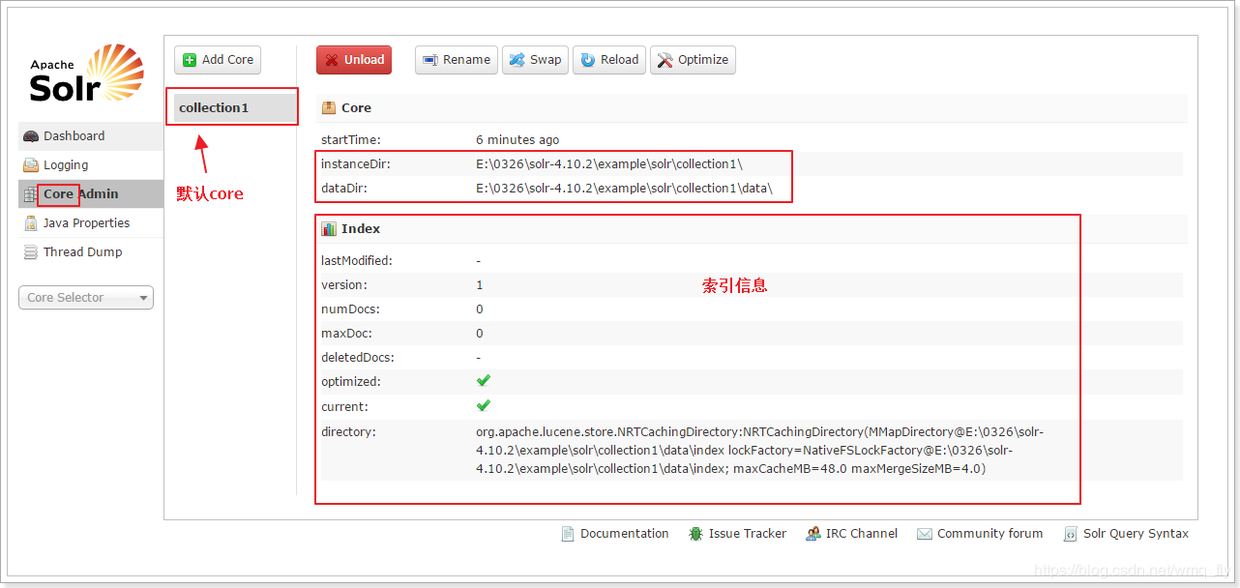1240x588 pixels.
Task: Click the Add Core button
Action: [217, 60]
